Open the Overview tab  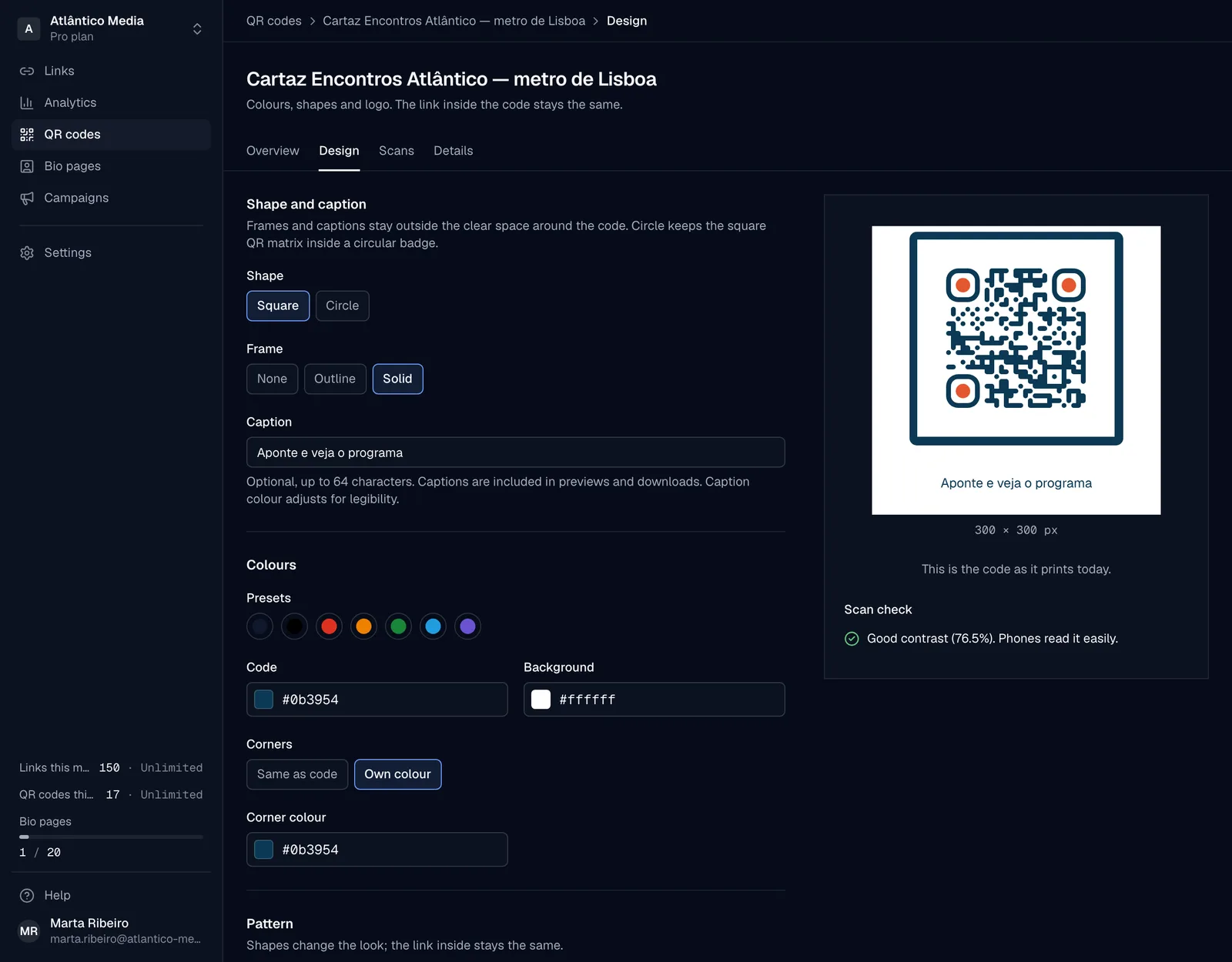(273, 151)
